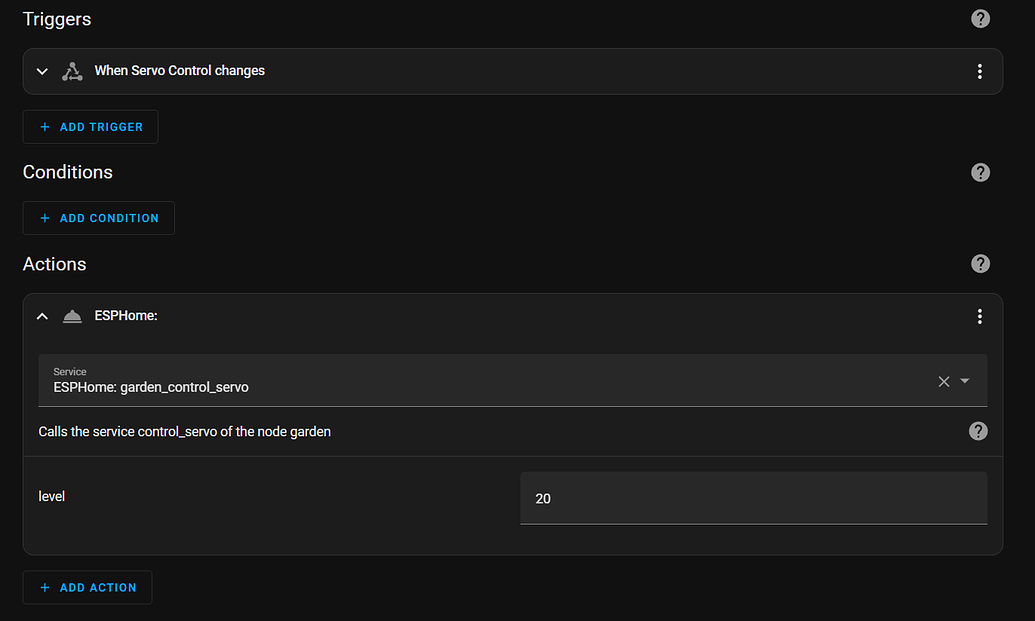
Task: Click the ADD TRIGGER button
Action: click(x=90, y=127)
